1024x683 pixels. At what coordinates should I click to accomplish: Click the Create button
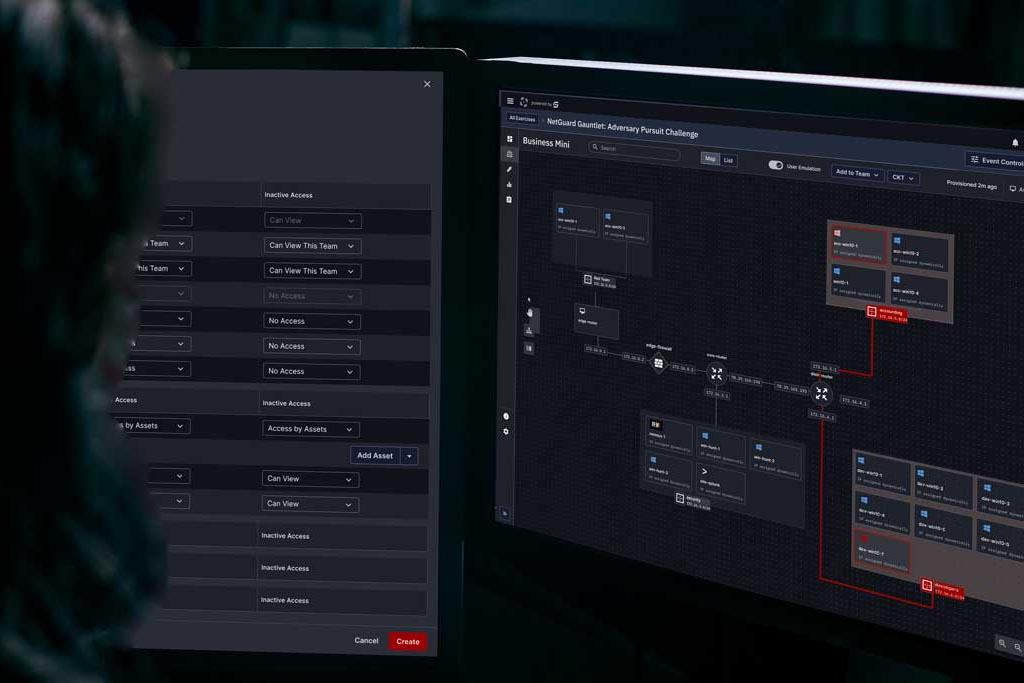coord(407,642)
